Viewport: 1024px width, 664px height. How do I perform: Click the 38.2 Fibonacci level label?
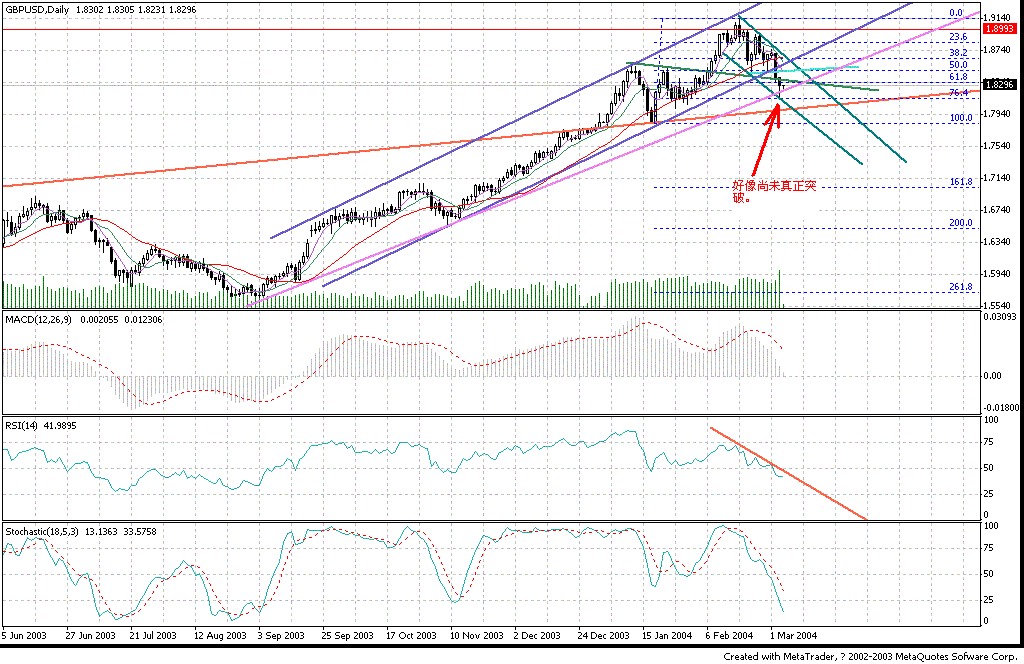pos(958,53)
